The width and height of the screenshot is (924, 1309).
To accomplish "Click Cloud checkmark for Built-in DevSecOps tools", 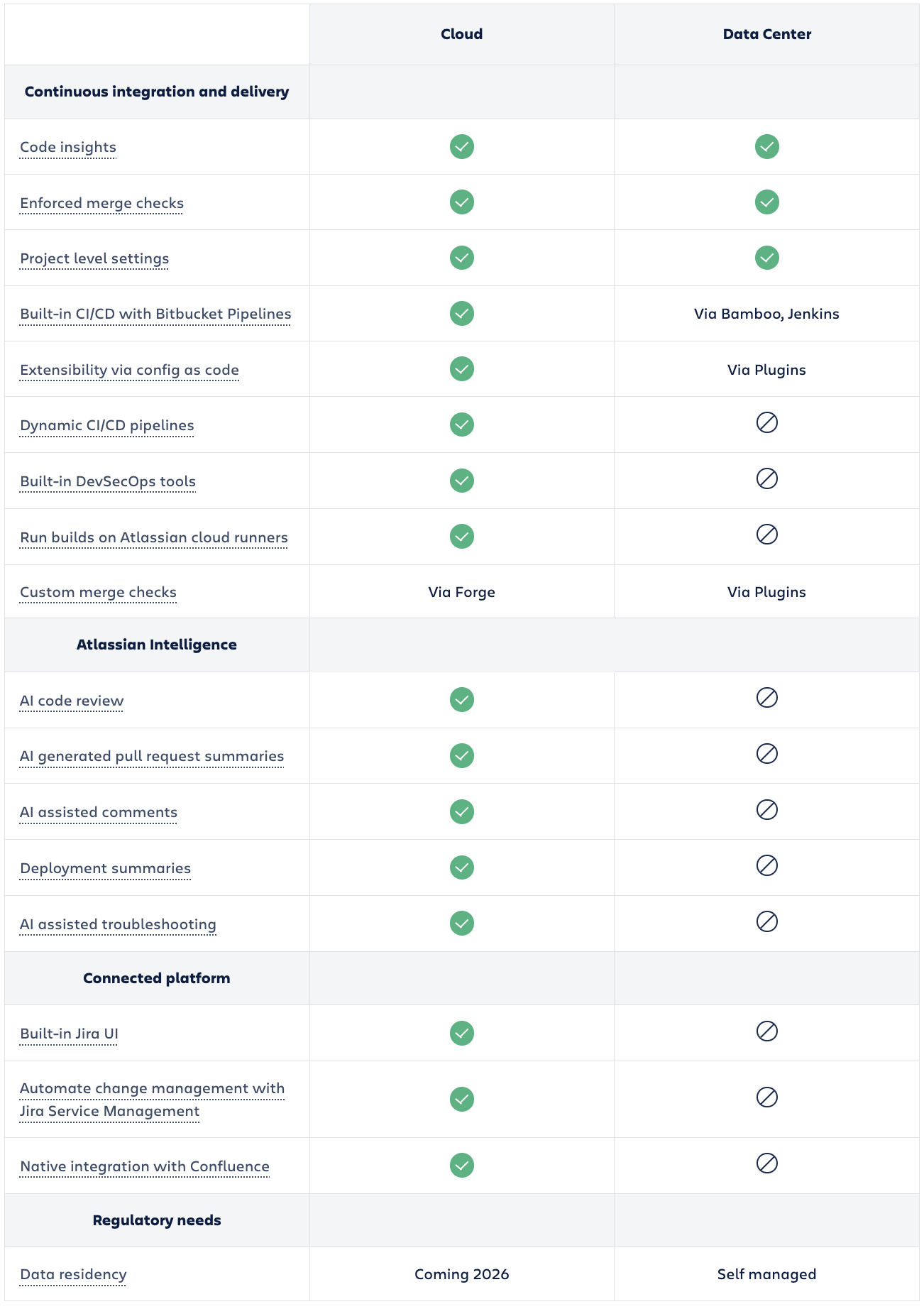I will click(x=461, y=481).
